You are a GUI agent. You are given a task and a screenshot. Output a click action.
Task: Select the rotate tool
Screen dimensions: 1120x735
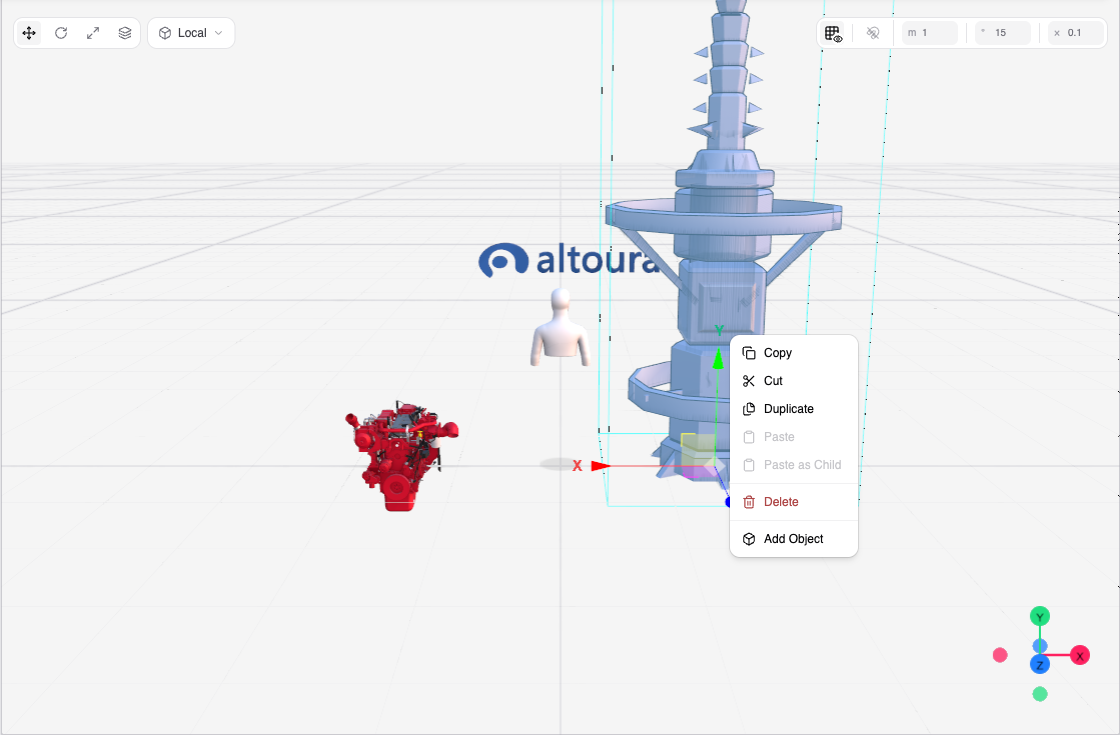pos(61,33)
